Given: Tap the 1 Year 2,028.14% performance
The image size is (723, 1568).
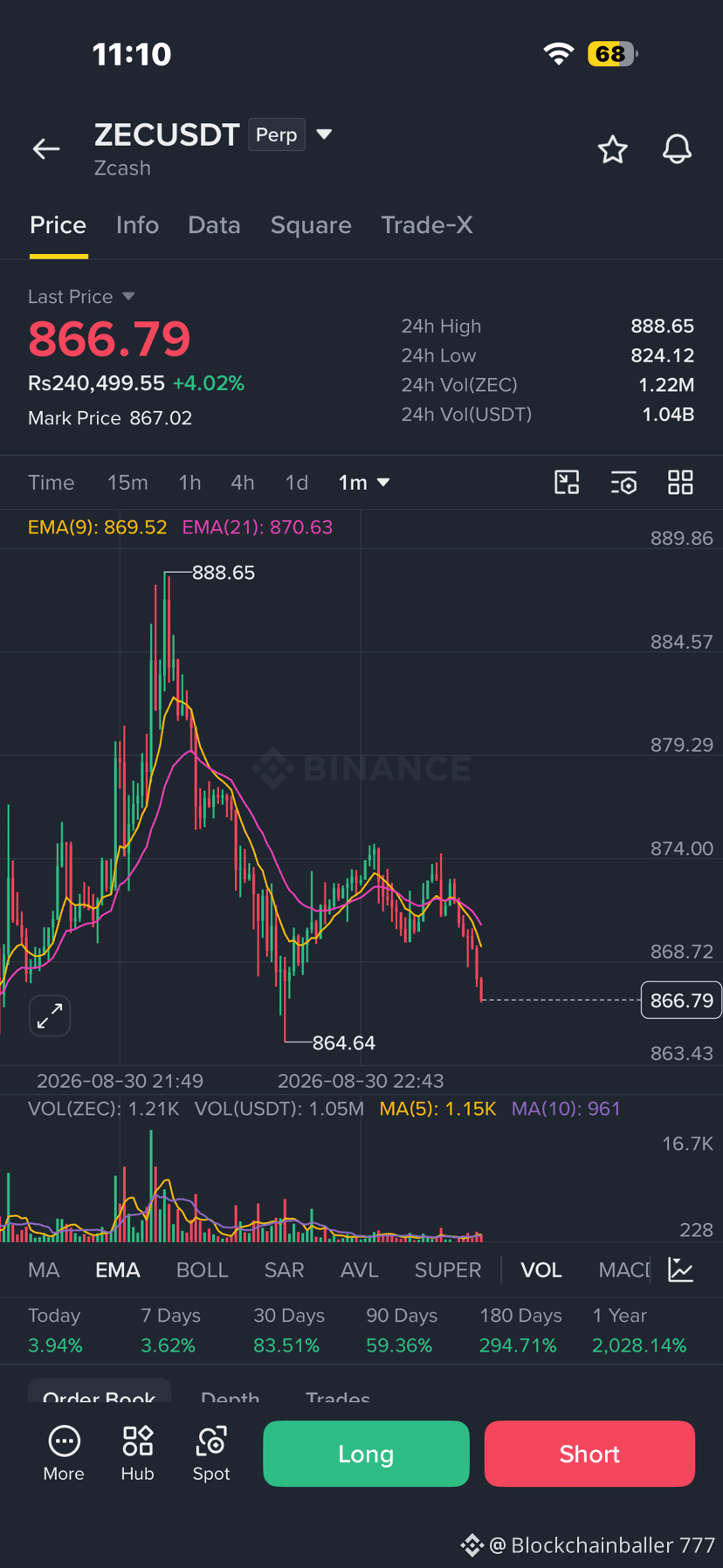Looking at the screenshot, I should click(639, 1331).
